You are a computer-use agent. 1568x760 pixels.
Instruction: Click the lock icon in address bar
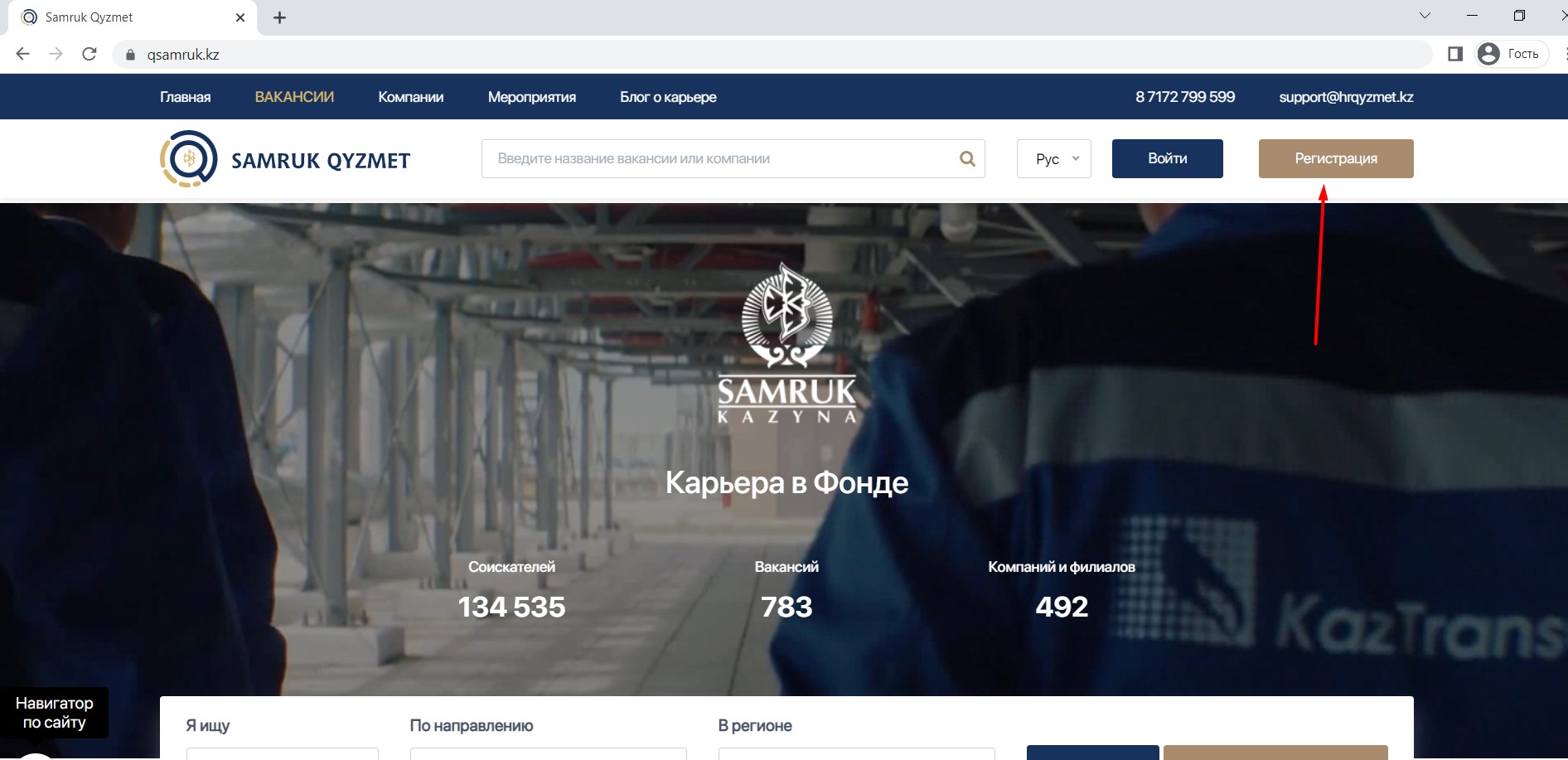tap(130, 55)
